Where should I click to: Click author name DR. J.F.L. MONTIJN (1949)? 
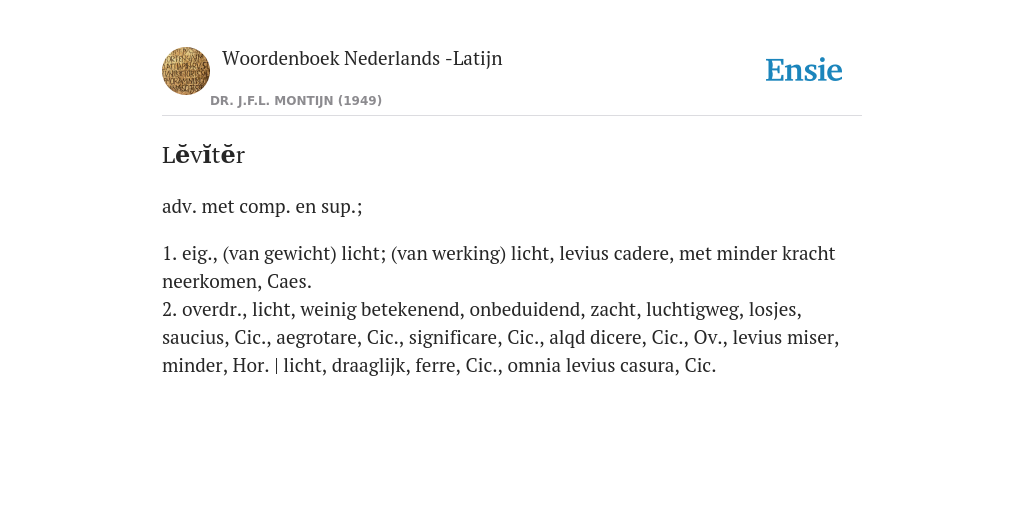click(296, 101)
